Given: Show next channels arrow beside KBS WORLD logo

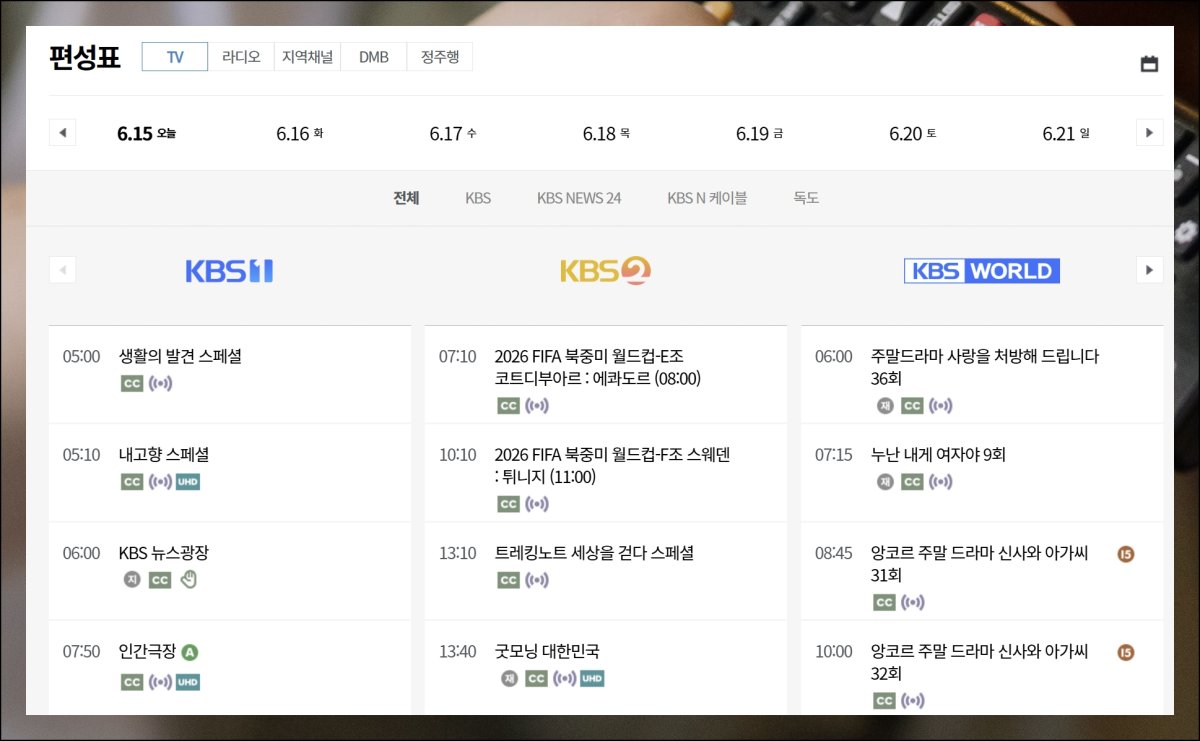Looking at the screenshot, I should [1149, 270].
